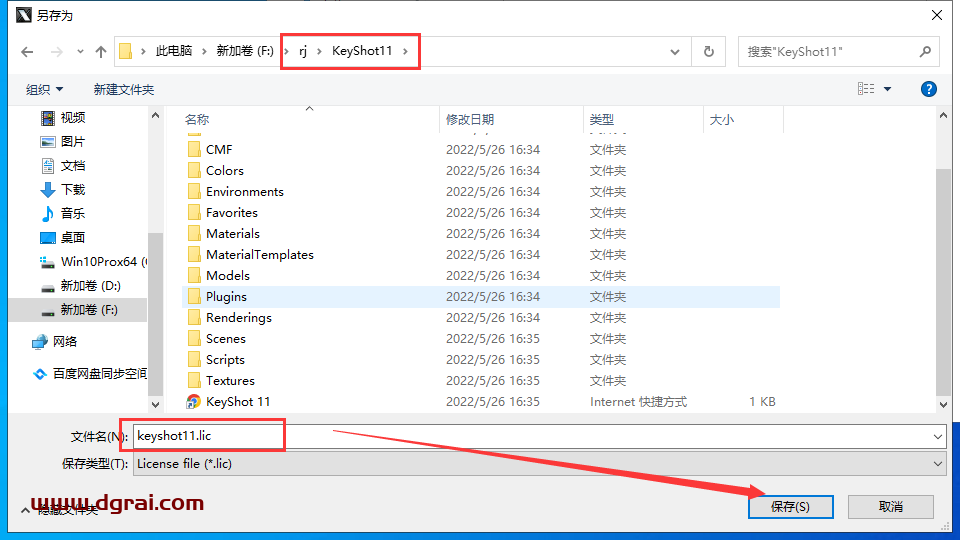Open the Plugins folder

pyautogui.click(x=226, y=296)
